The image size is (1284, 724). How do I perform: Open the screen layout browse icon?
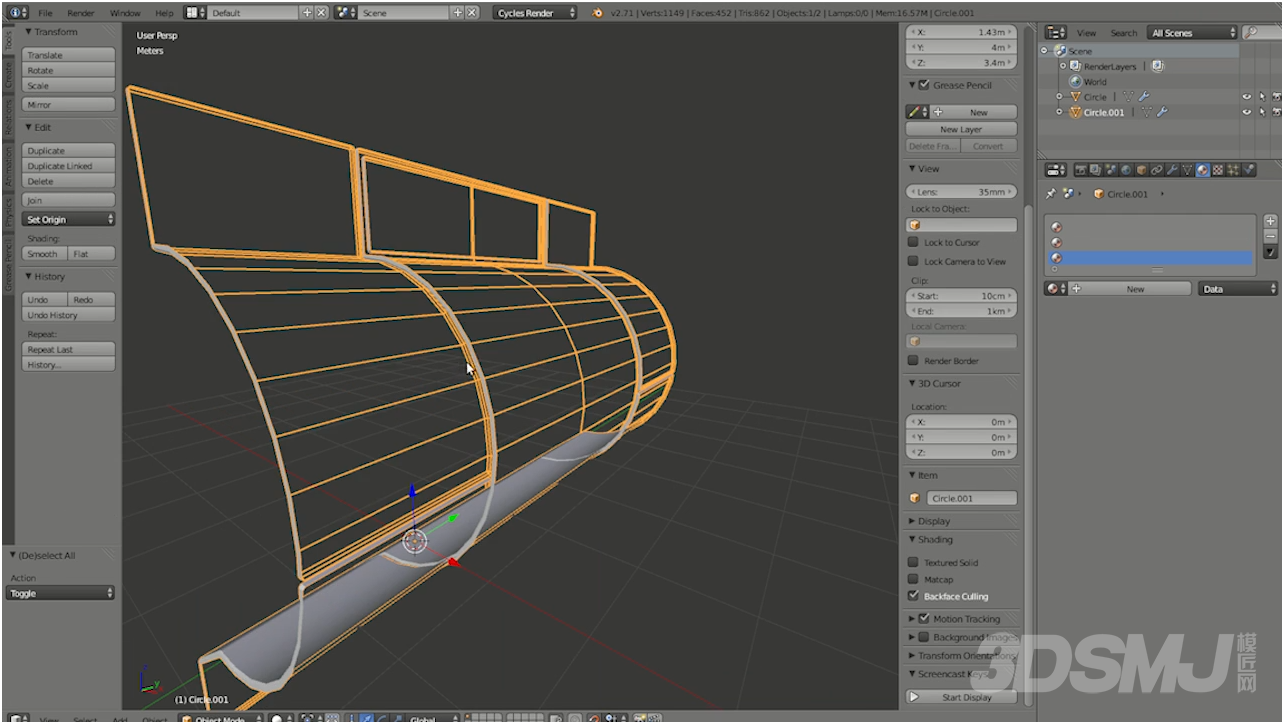coord(196,12)
